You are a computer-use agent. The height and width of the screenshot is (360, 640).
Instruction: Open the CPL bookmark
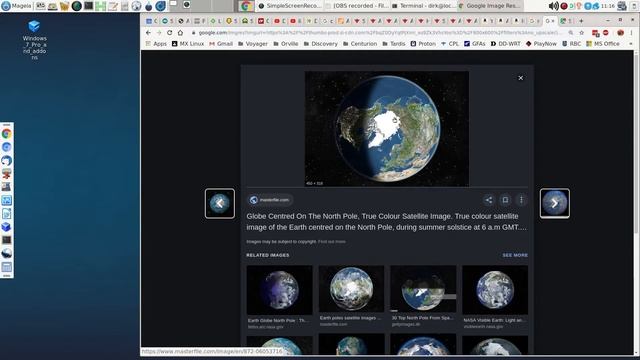tap(449, 44)
